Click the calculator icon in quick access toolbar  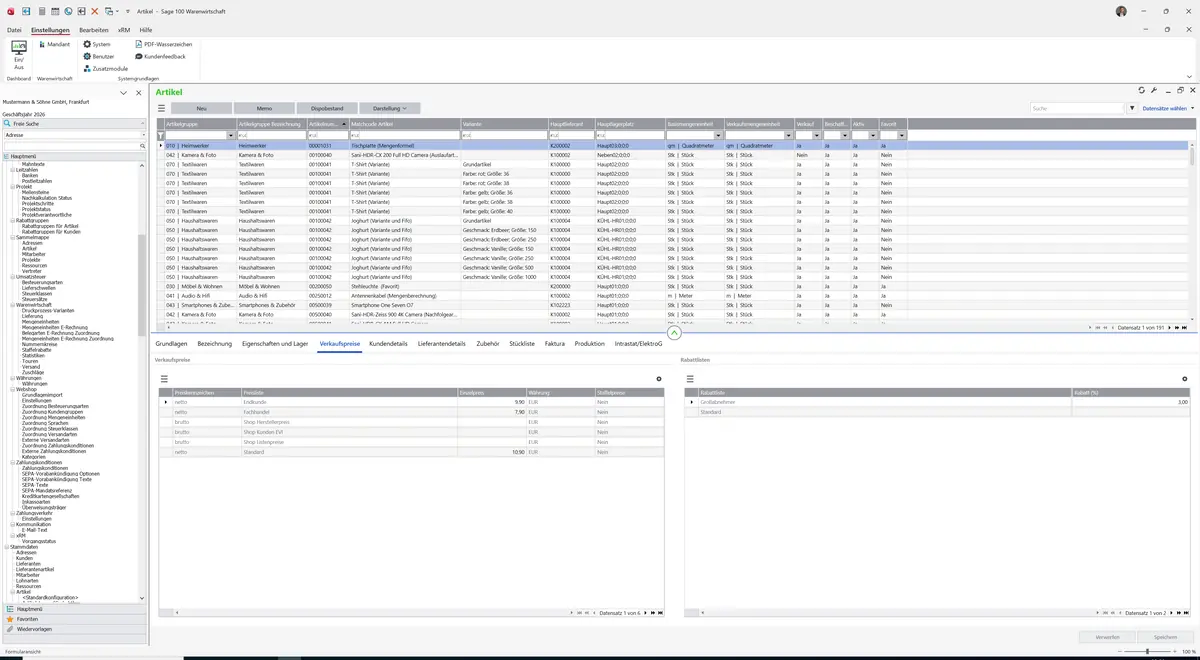click(41, 11)
